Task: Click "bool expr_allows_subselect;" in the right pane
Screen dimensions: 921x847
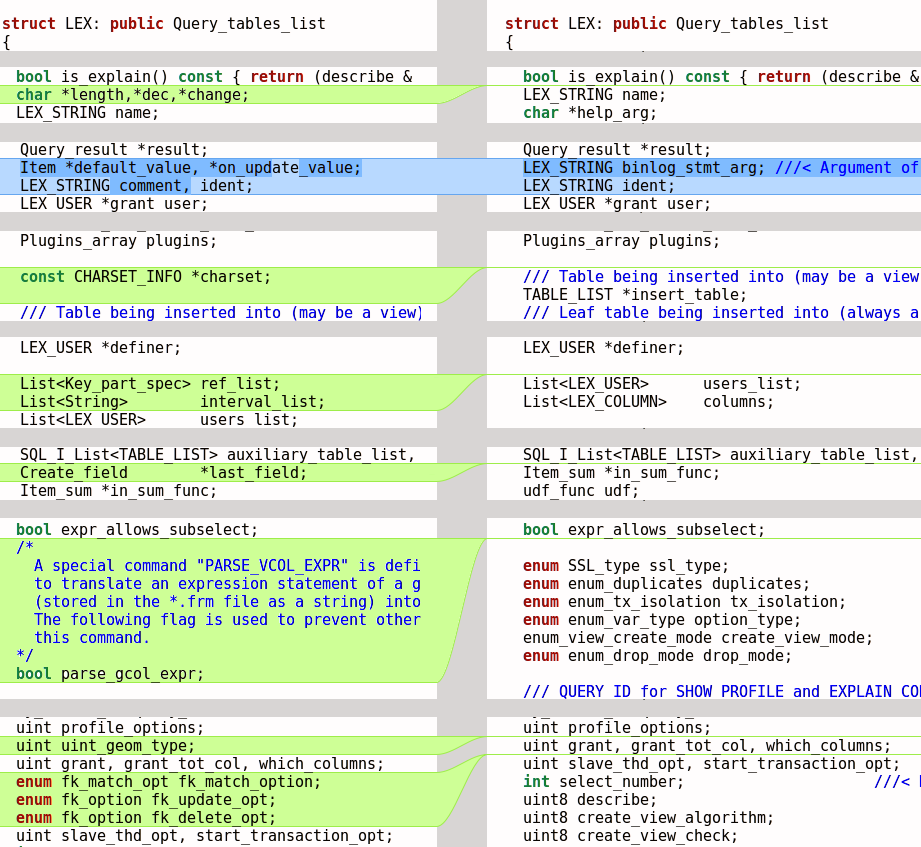Action: [x=644, y=530]
